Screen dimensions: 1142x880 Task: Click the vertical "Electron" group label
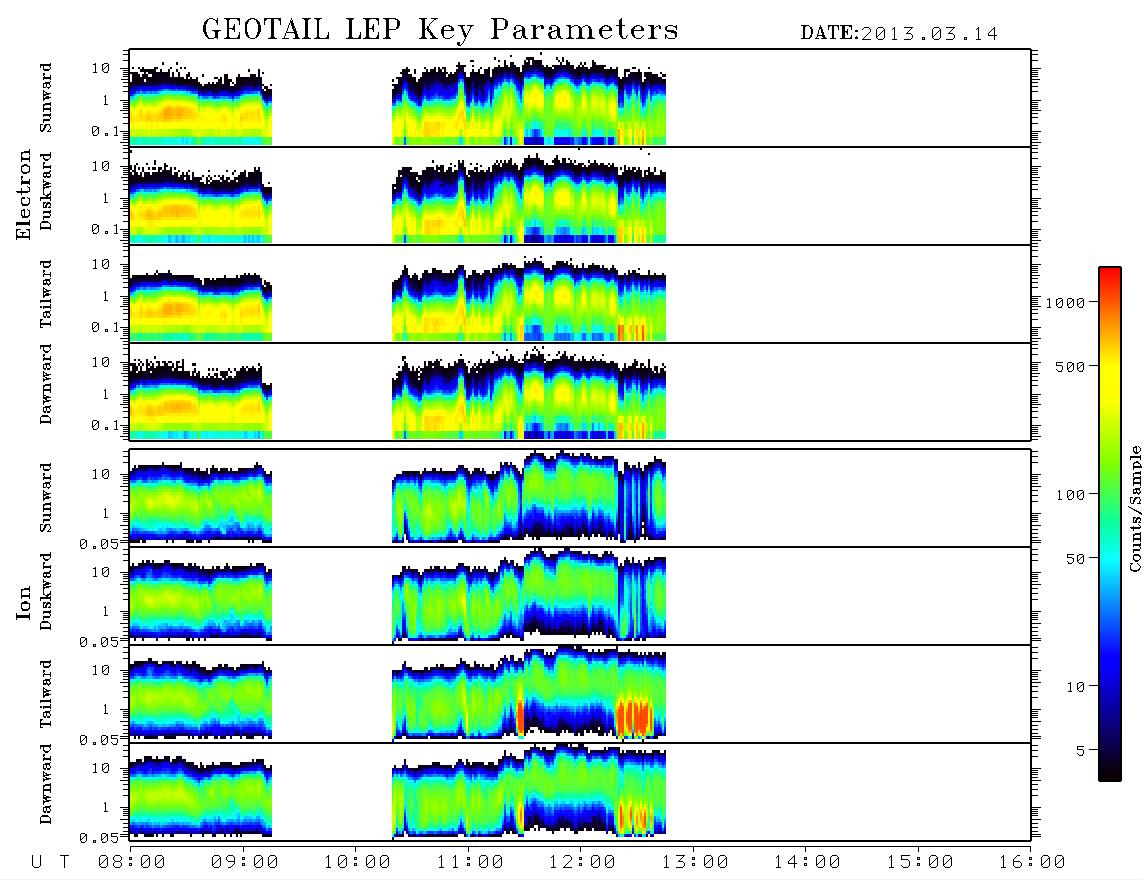click(x=24, y=194)
